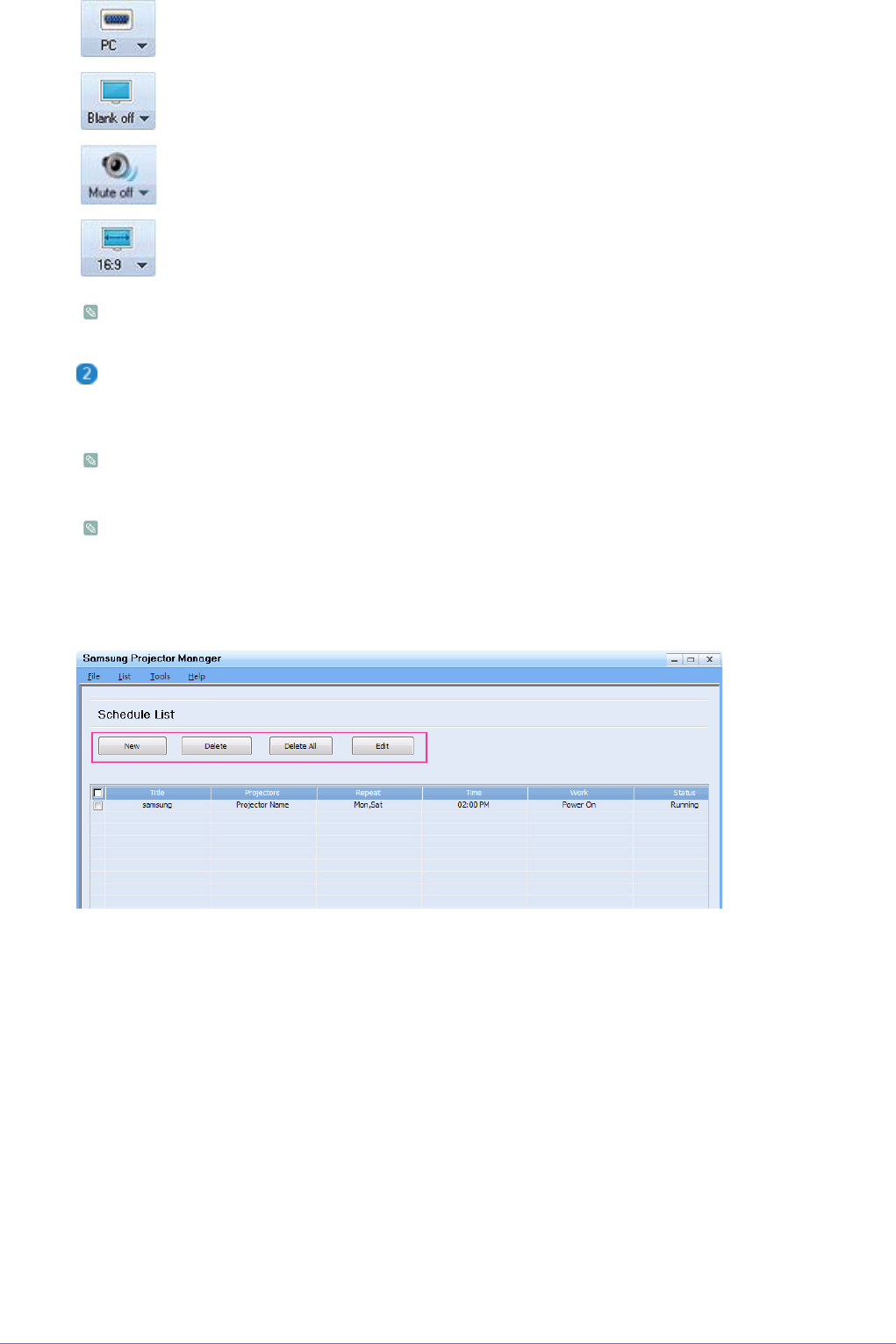
Task: Expand the Mute off dropdown arrow
Action: [x=144, y=192]
